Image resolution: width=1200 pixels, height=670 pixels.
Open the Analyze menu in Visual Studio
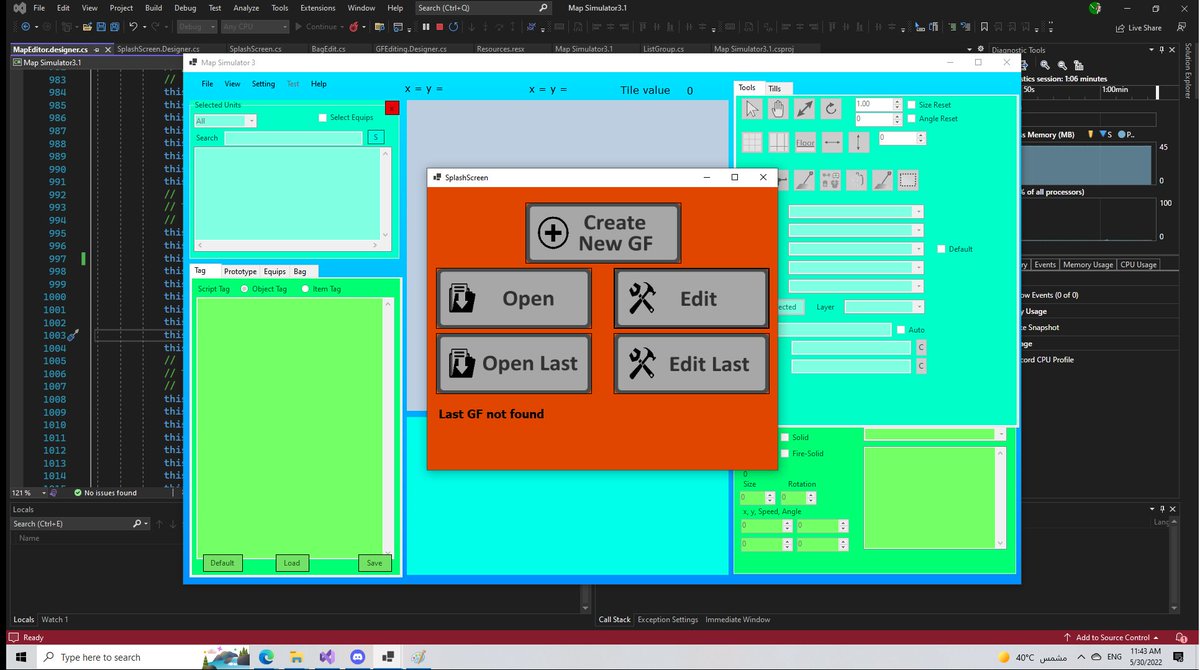click(246, 8)
